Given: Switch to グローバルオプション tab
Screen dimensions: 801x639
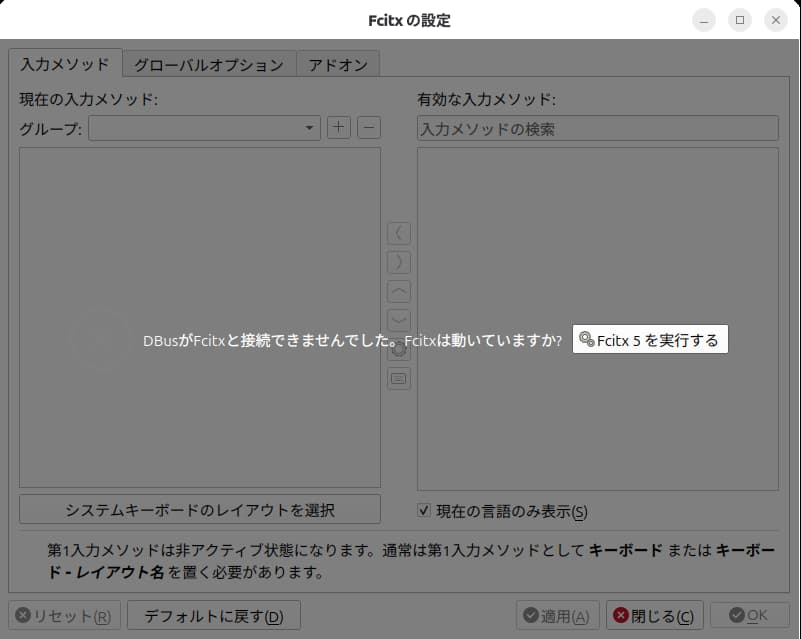Looking at the screenshot, I should click(x=209, y=65).
